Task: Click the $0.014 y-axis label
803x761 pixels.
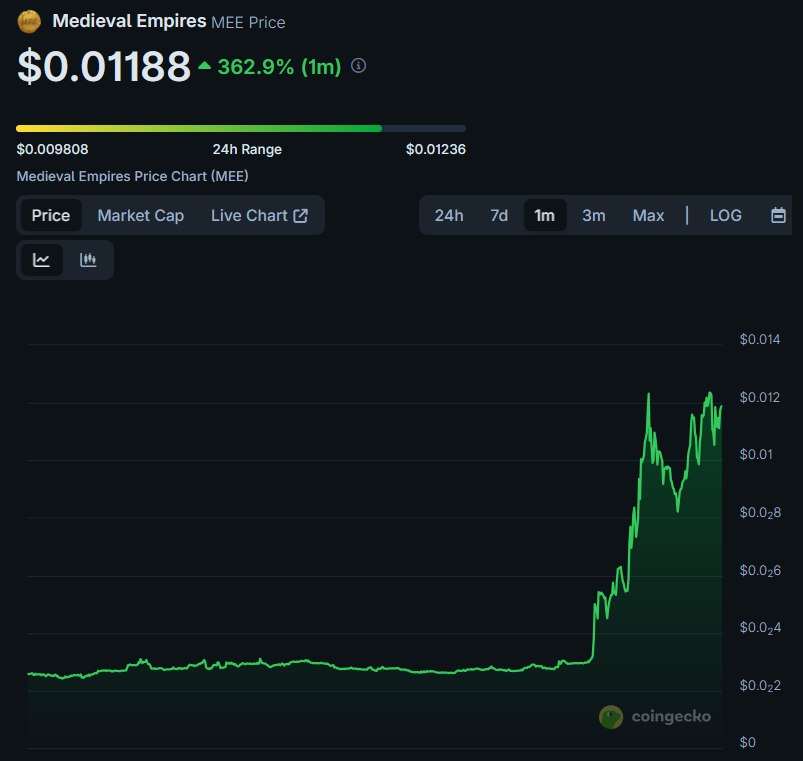Action: click(x=759, y=339)
